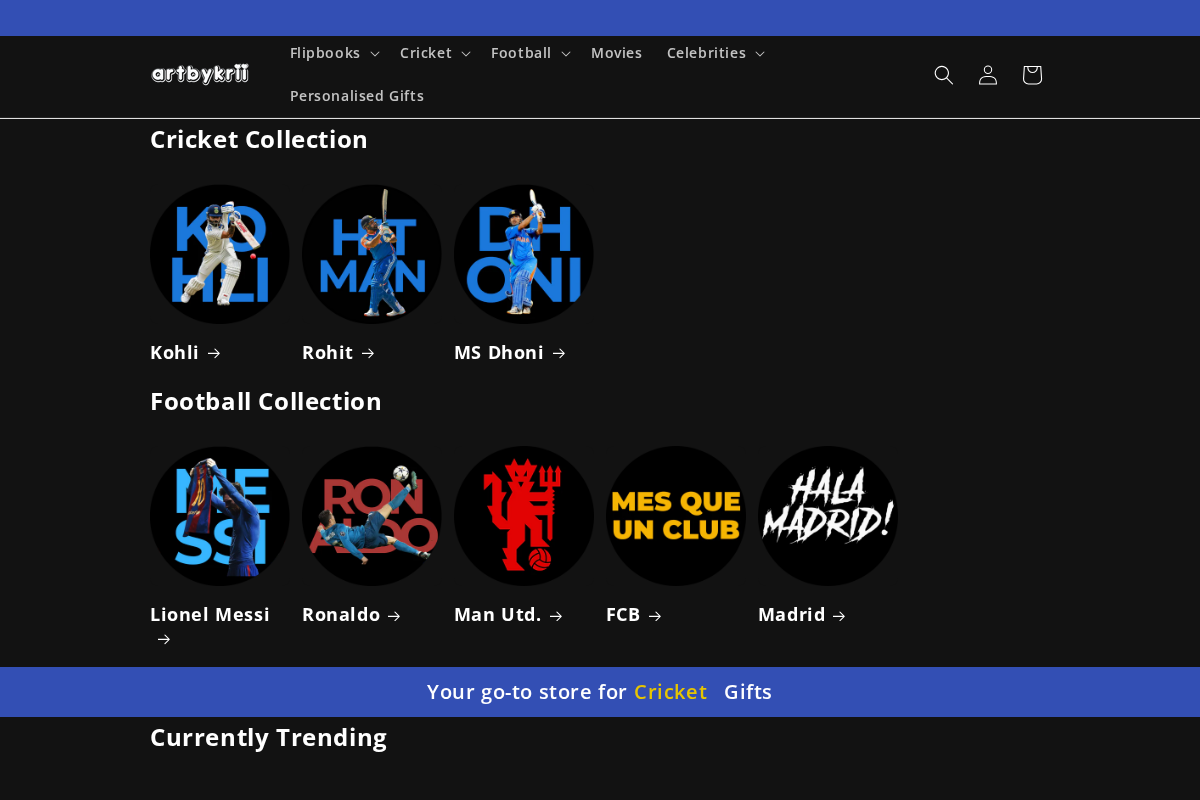The height and width of the screenshot is (800, 1200).
Task: Open the shopping cart icon
Action: point(1031,74)
